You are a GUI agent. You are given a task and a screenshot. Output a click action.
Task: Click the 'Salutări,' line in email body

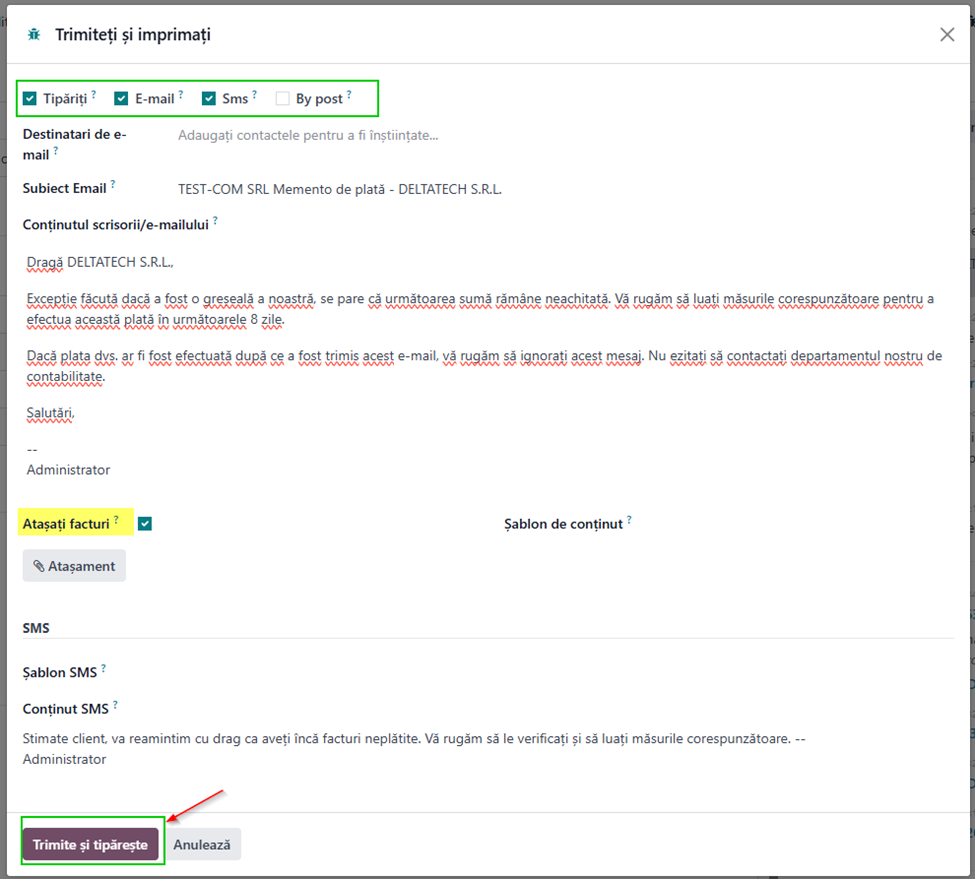[50, 413]
